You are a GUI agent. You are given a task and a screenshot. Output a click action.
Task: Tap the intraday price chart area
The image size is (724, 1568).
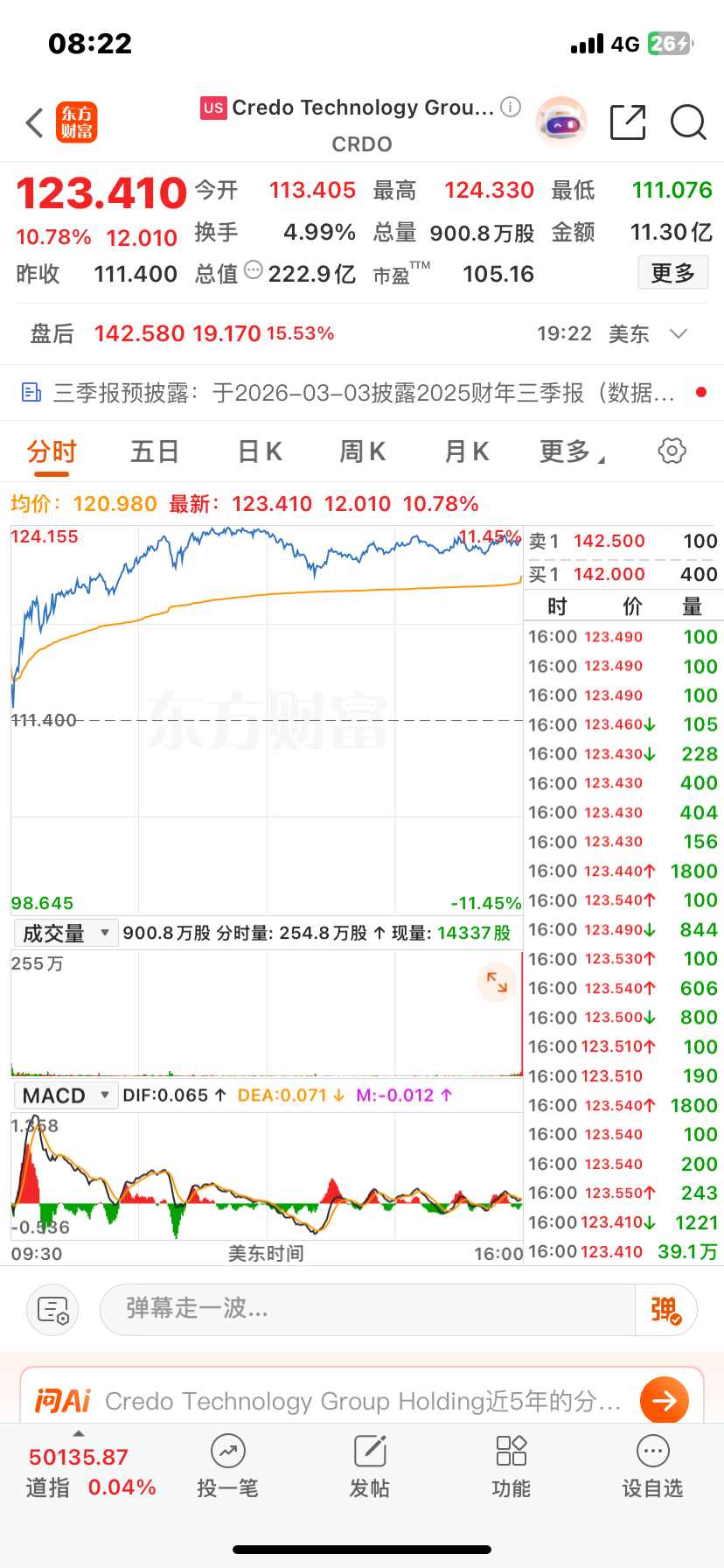(x=267, y=720)
